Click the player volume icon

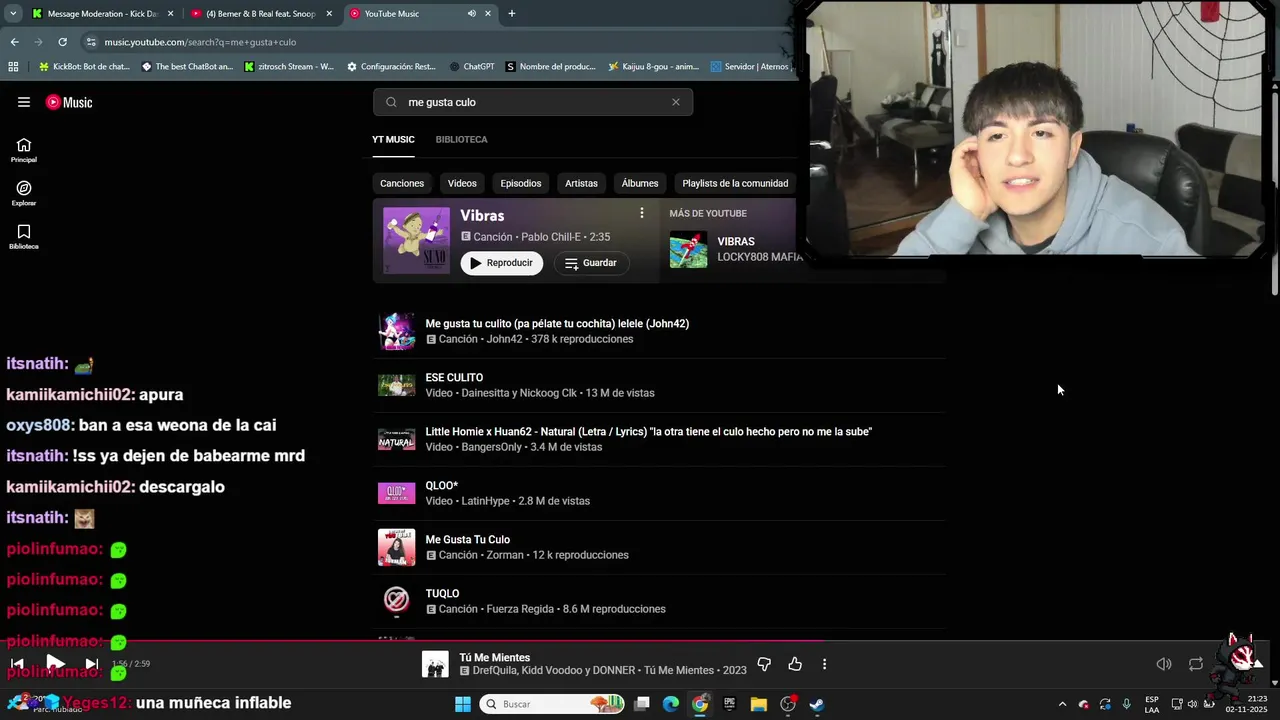point(1164,664)
